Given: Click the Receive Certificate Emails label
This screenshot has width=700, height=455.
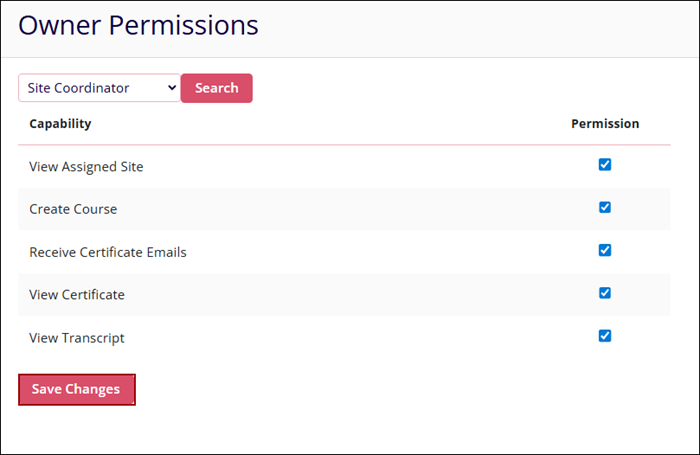Looking at the screenshot, I should pyautogui.click(x=108, y=252).
